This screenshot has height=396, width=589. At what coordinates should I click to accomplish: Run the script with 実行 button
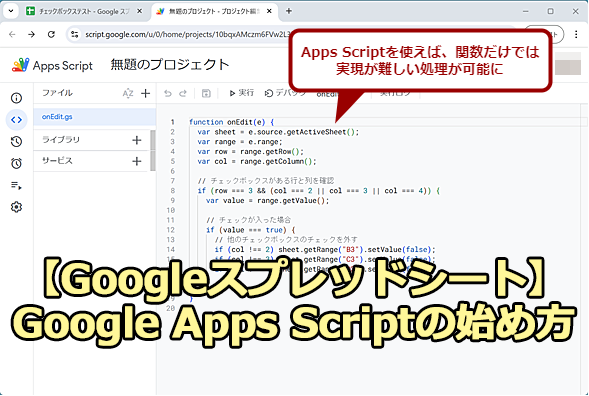point(242,93)
